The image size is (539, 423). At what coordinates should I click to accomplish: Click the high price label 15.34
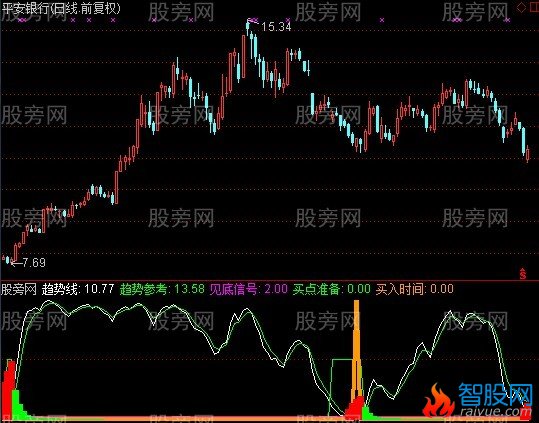click(x=276, y=26)
